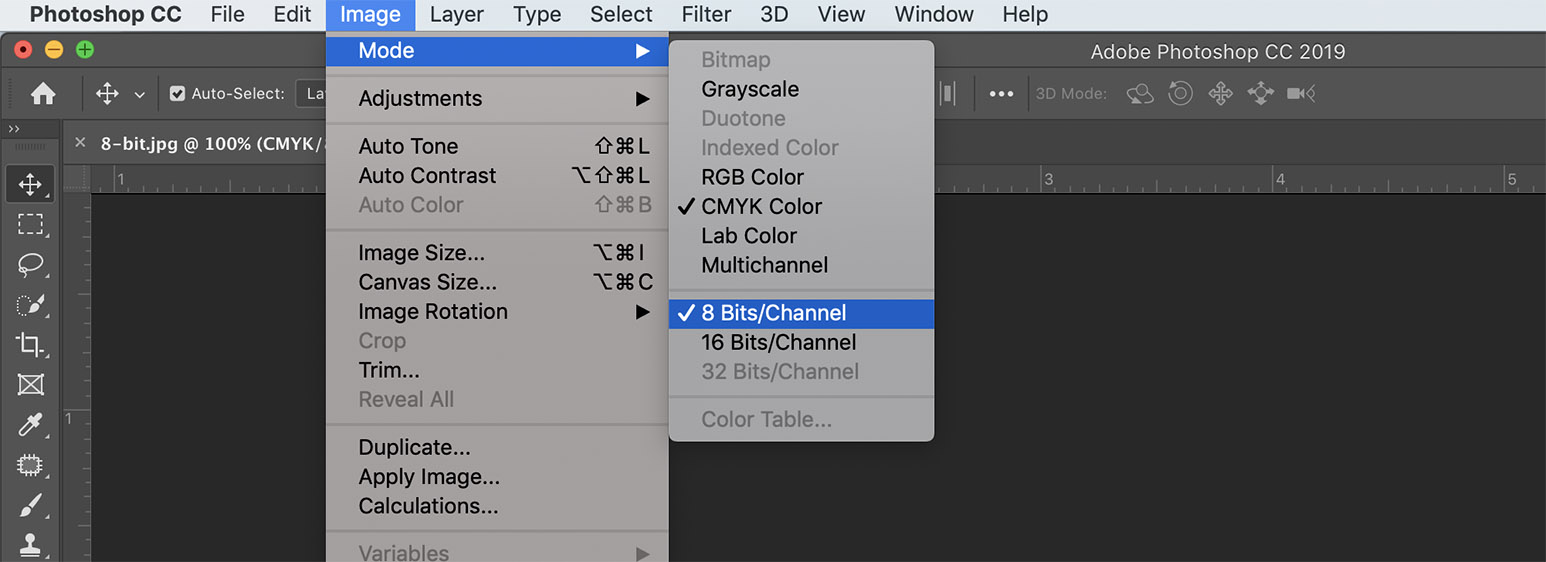Open Calculations dialog
The width and height of the screenshot is (1546, 562).
click(x=497, y=506)
